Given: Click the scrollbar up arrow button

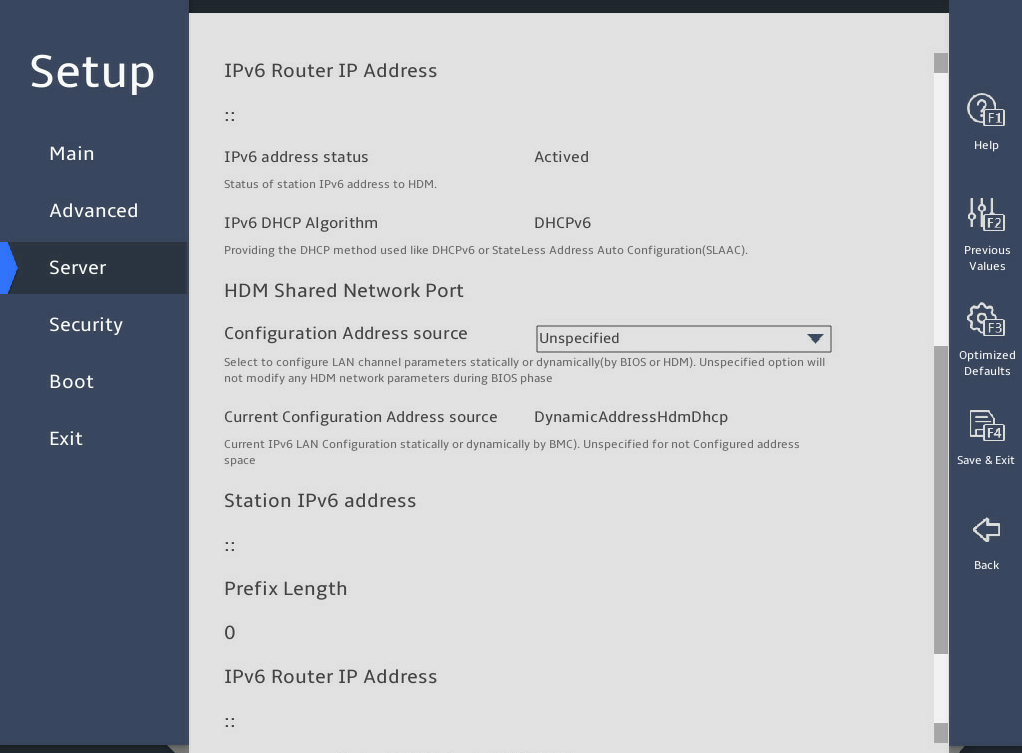Looking at the screenshot, I should [x=941, y=63].
